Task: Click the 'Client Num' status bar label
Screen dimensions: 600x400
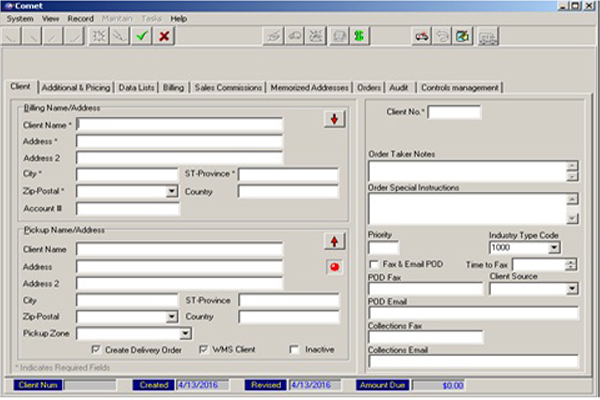Action: (38, 385)
